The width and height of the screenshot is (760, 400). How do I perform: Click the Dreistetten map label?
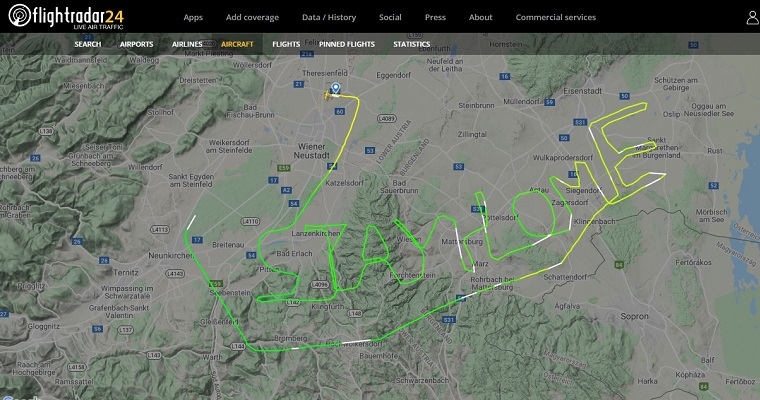(198, 80)
